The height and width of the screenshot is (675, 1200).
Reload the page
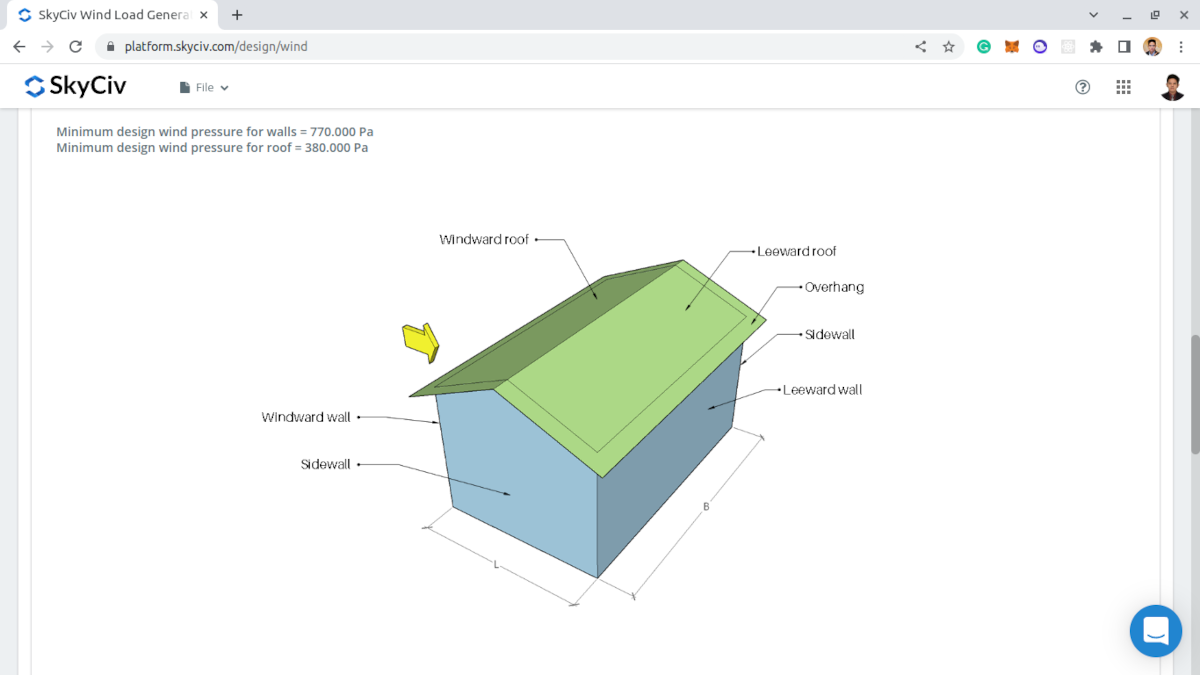(75, 47)
